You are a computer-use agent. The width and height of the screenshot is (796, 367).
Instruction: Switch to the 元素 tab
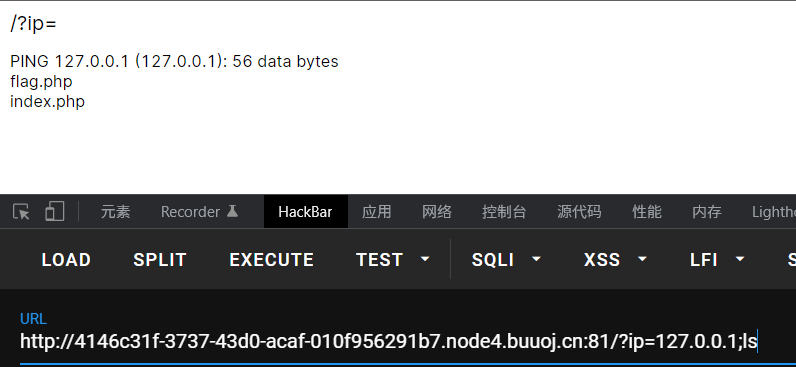(x=116, y=212)
